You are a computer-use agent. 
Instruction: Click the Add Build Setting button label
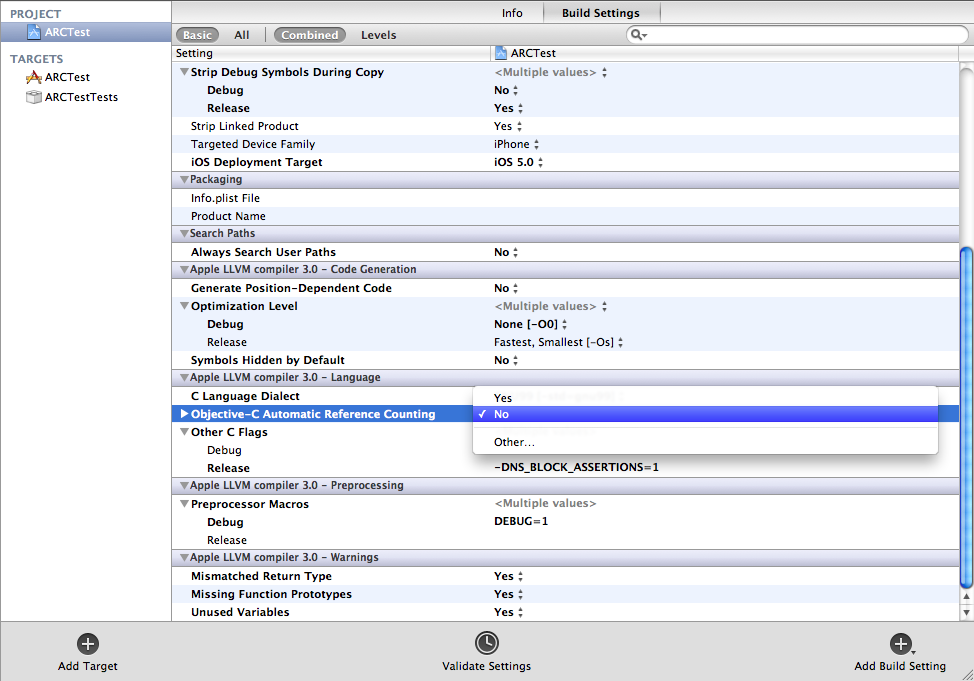(x=900, y=666)
